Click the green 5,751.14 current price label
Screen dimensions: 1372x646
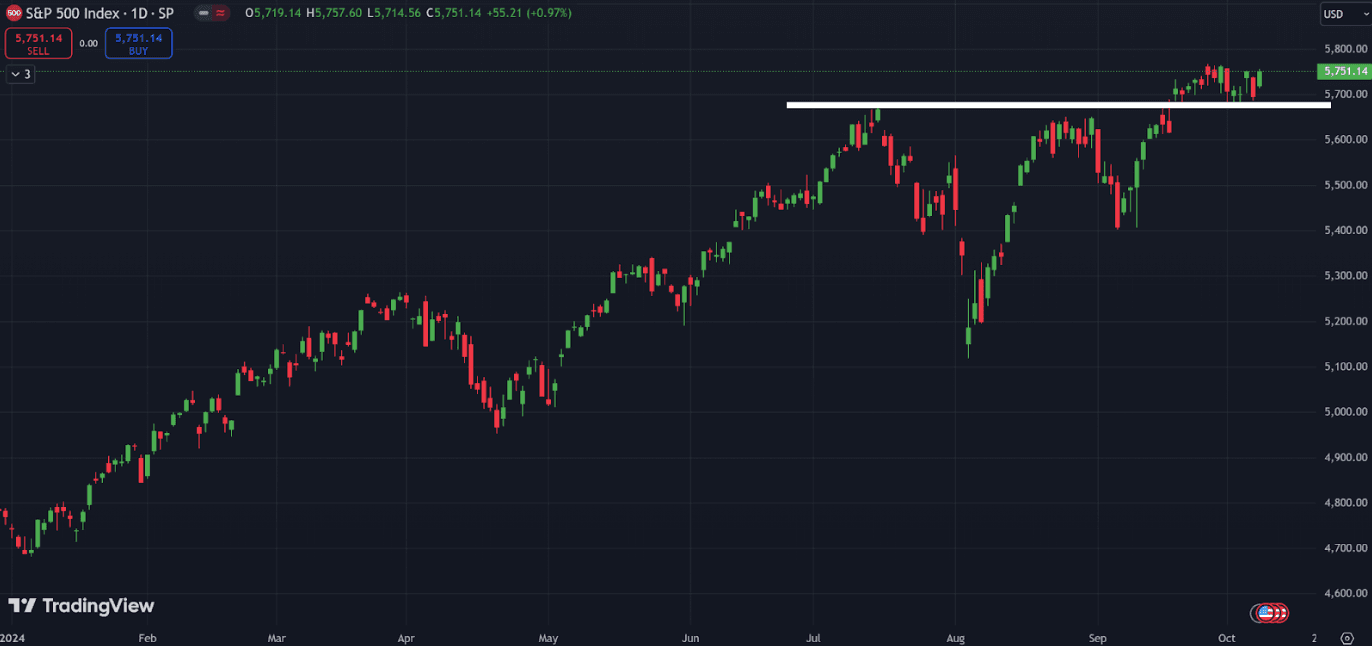[x=1344, y=71]
